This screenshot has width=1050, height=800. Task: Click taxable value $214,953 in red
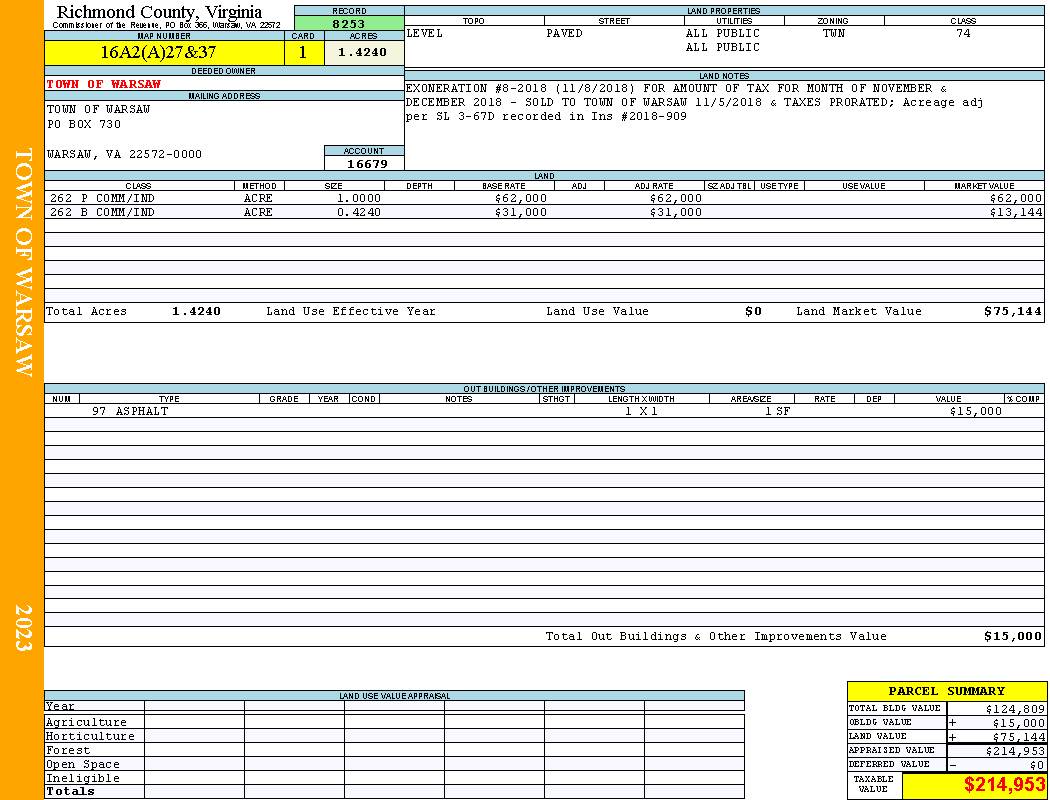click(1004, 785)
